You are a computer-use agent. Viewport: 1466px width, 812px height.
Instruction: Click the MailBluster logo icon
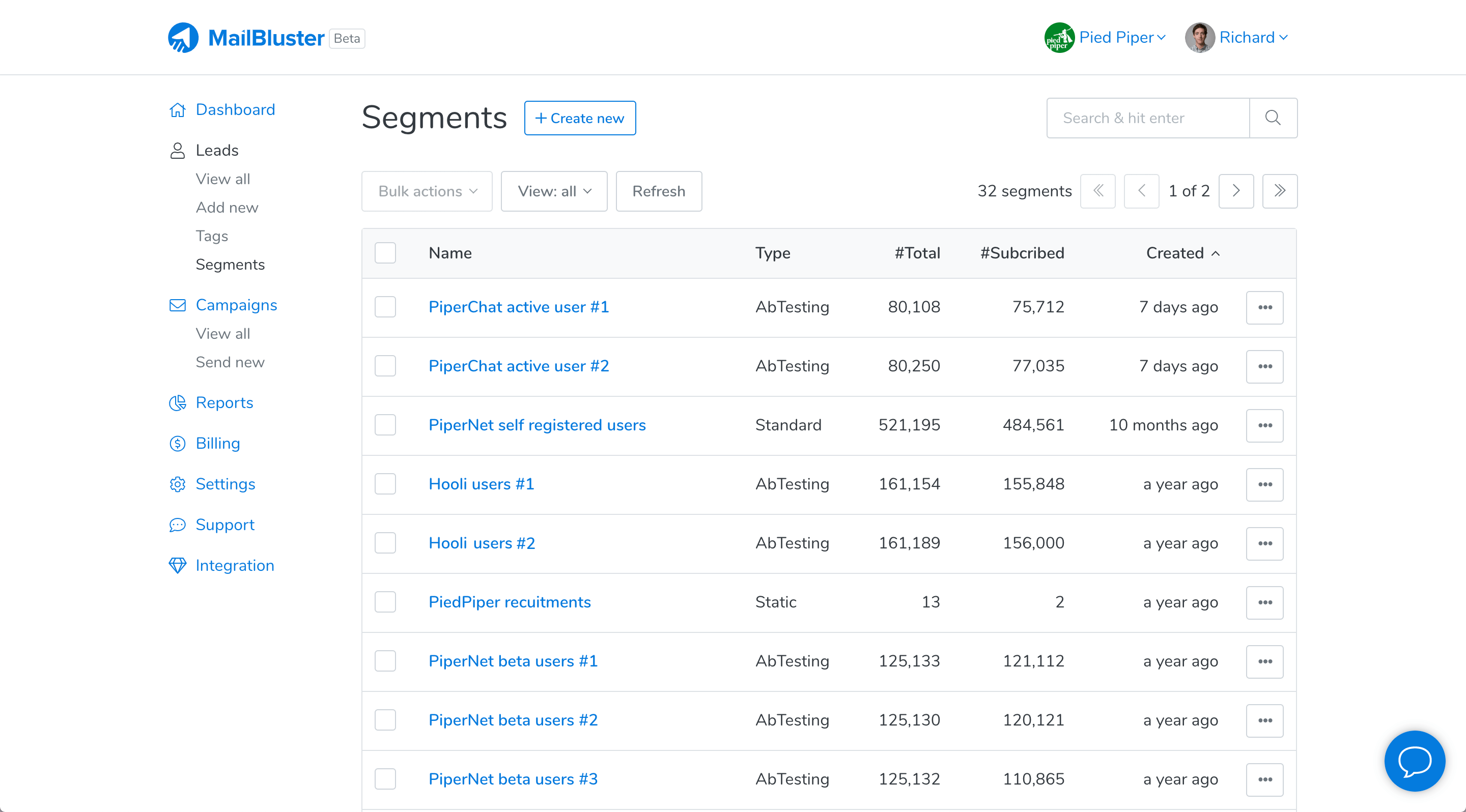(x=183, y=38)
